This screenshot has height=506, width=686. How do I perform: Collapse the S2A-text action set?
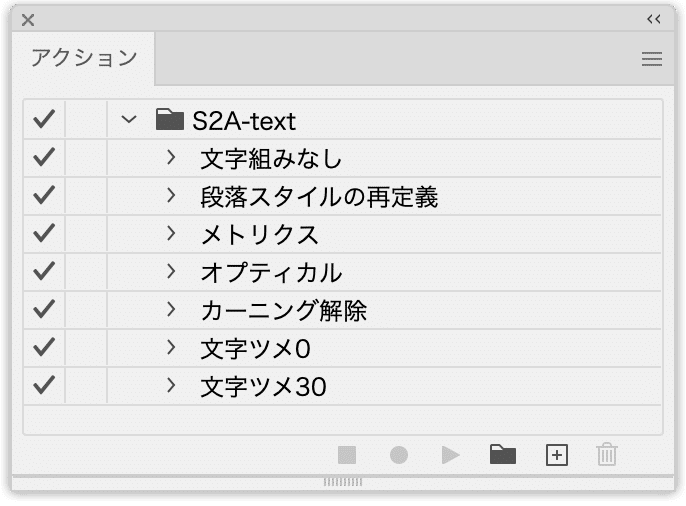click(129, 119)
